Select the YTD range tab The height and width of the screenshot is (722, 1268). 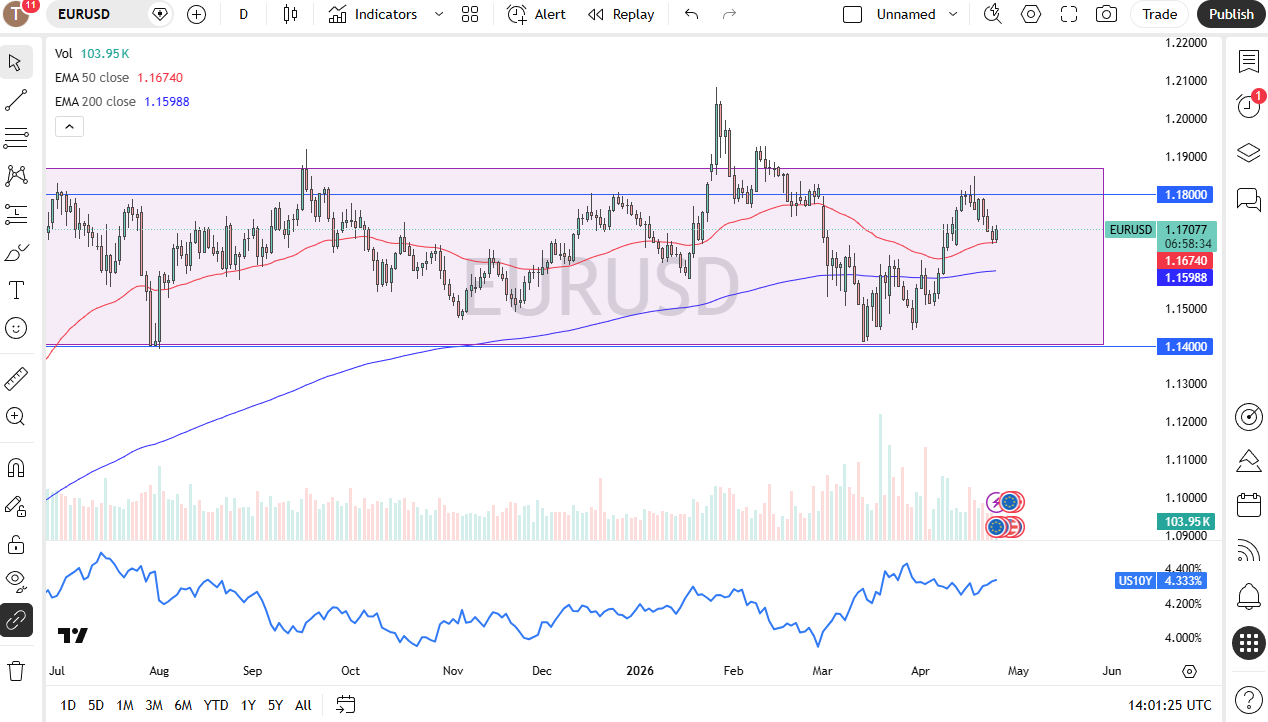tap(216, 705)
